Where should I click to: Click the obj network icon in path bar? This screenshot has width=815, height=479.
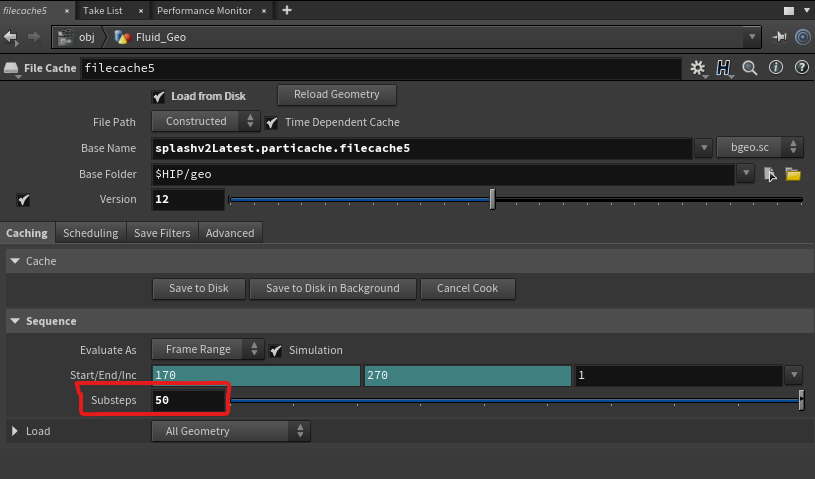[65, 37]
